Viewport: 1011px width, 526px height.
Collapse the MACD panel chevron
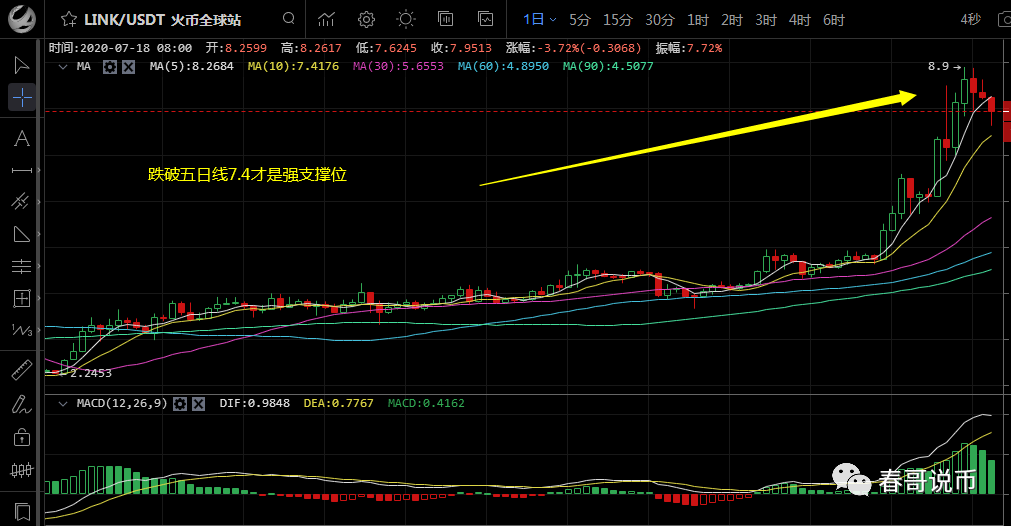pyautogui.click(x=63, y=404)
